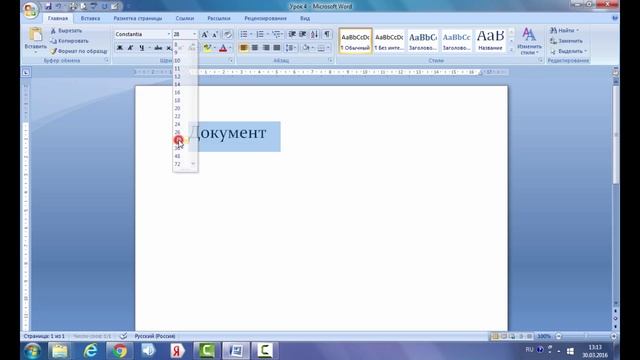The width and height of the screenshot is (640, 360).
Task: Click multilevel list icon
Action: pos(276,34)
